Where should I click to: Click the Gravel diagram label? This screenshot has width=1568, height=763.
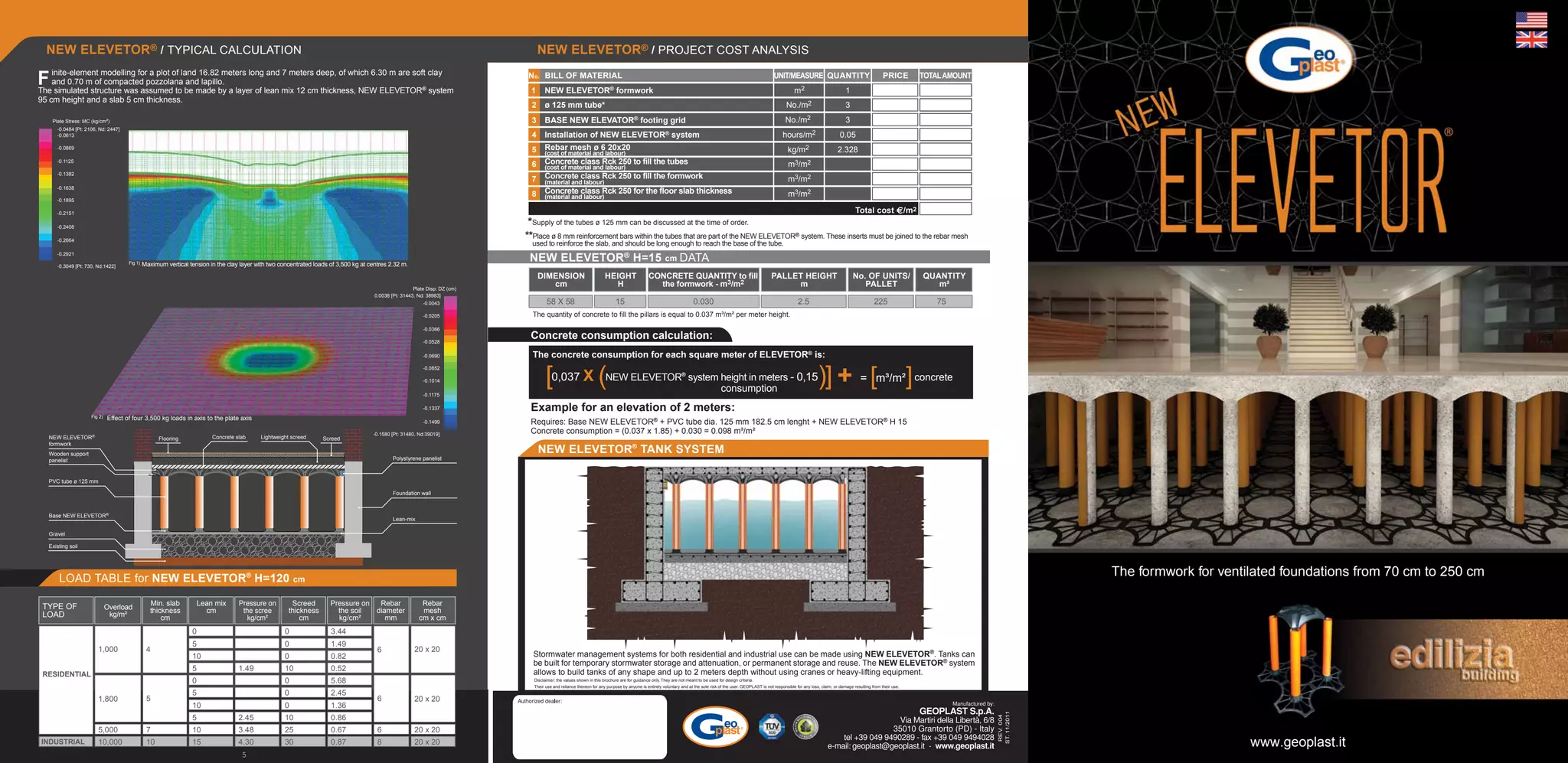(57, 534)
